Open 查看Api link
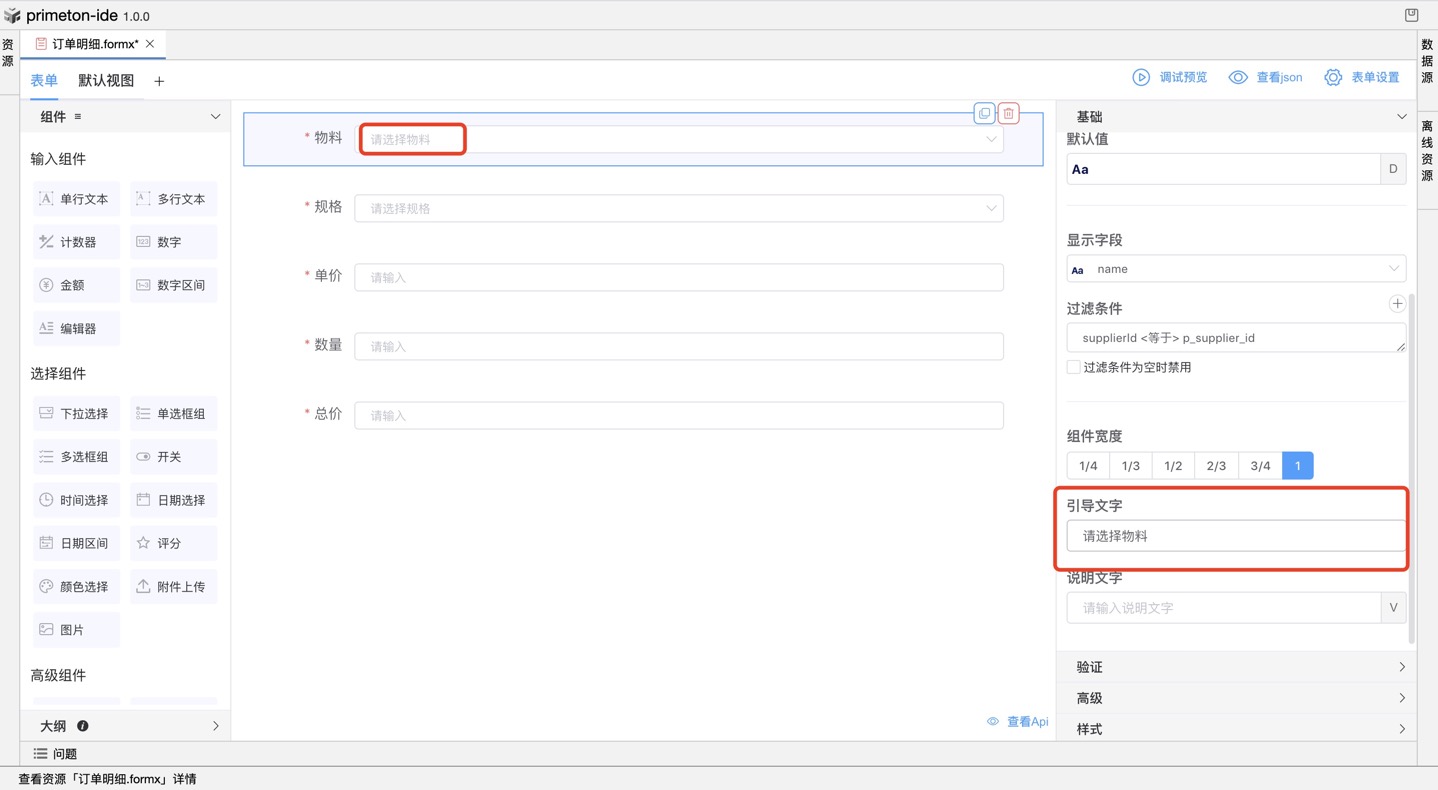Screen dimensions: 1438x790 click(1018, 721)
